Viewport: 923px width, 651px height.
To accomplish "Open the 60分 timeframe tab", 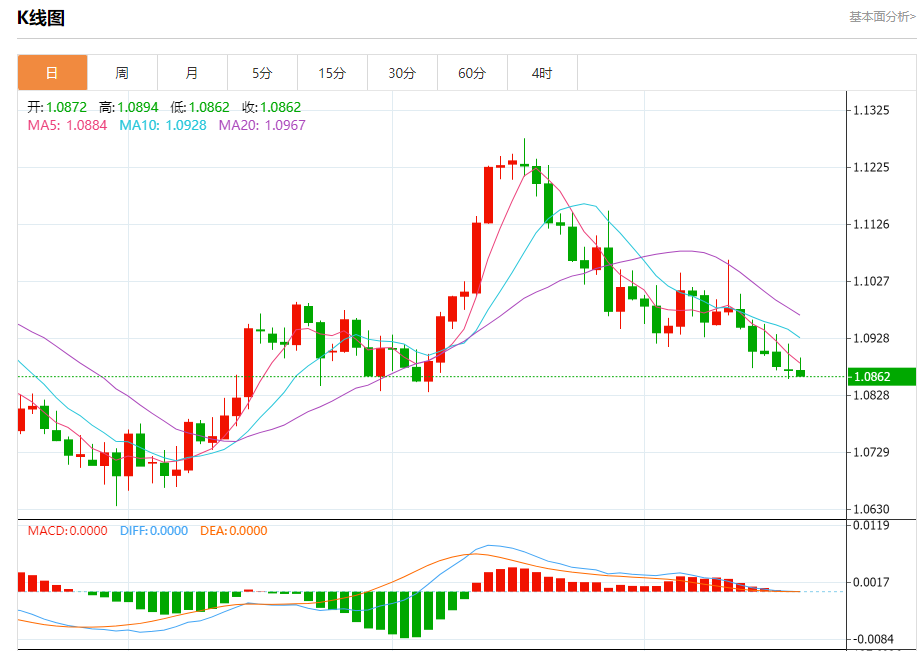I will click(473, 73).
